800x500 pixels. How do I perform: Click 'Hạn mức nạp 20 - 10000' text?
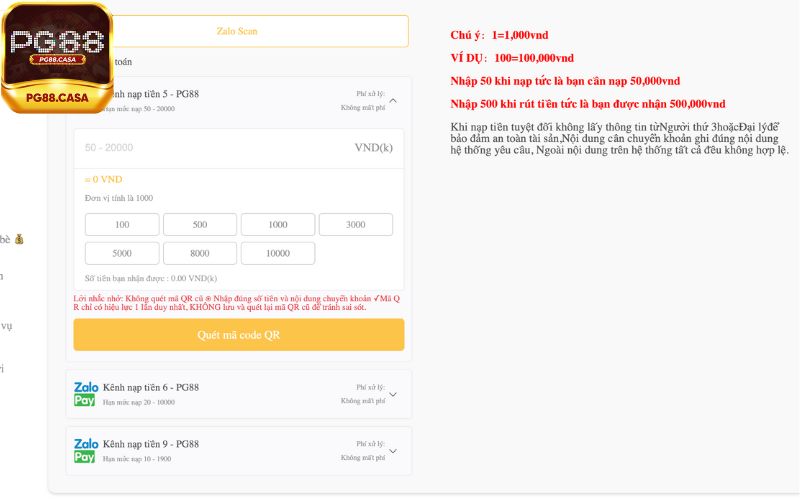[139, 402]
